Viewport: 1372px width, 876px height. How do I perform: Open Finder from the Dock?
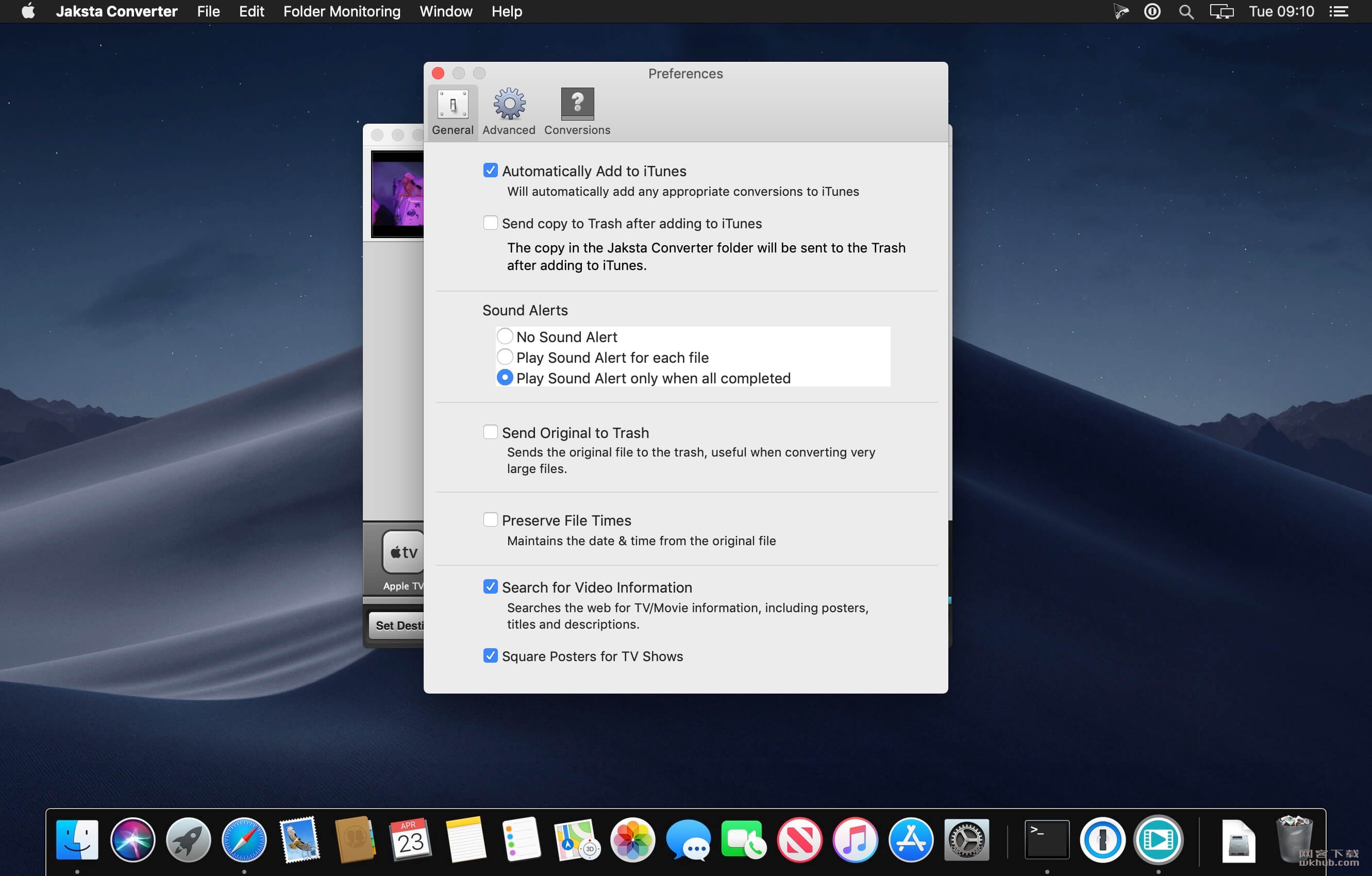coord(77,839)
